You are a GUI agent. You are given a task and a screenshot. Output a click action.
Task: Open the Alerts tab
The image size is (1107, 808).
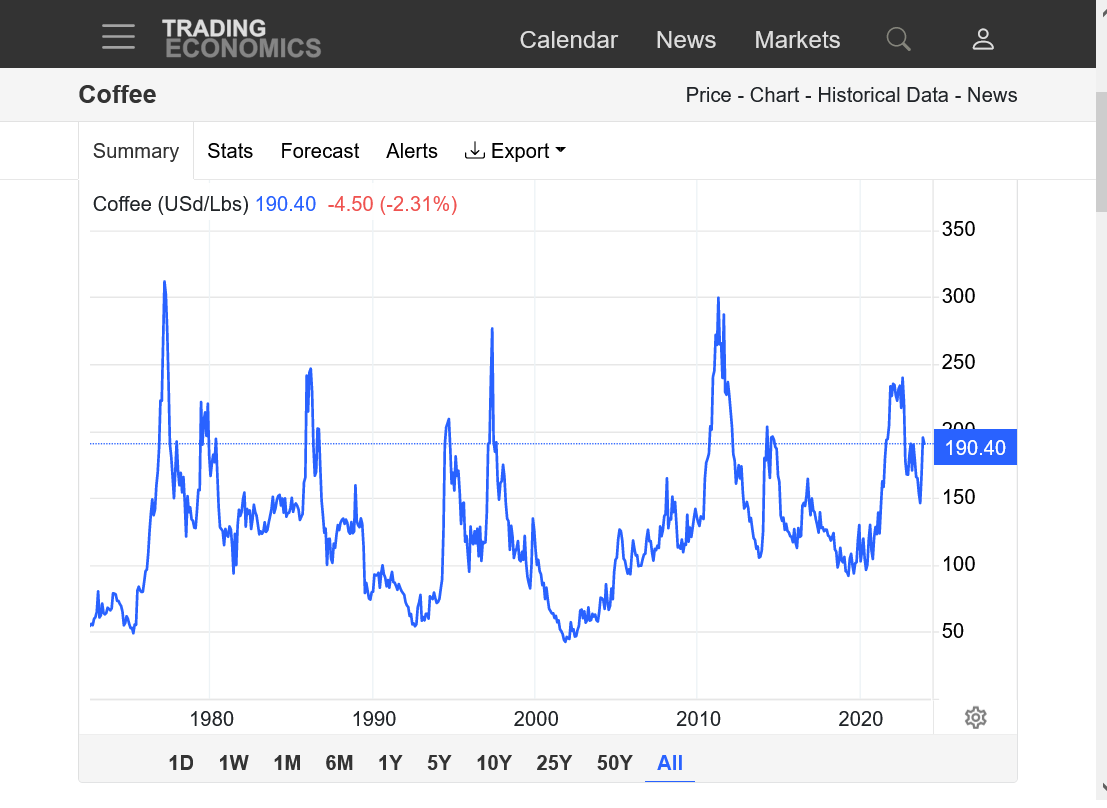click(412, 151)
